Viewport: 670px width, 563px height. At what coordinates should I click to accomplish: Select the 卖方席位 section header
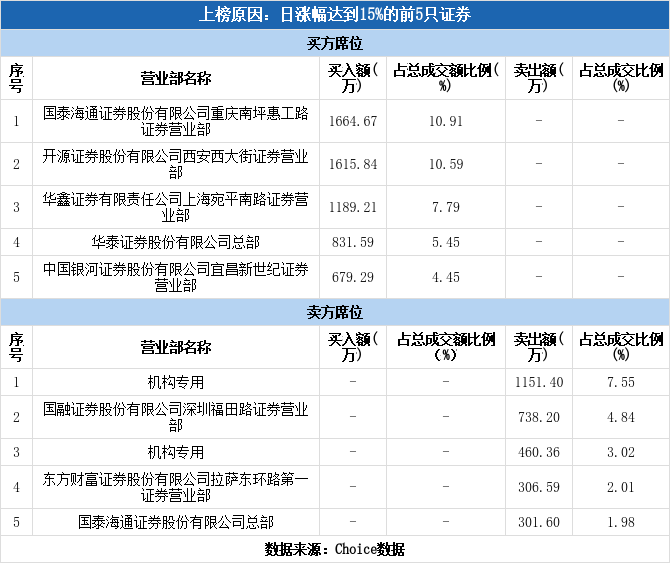pyautogui.click(x=335, y=312)
